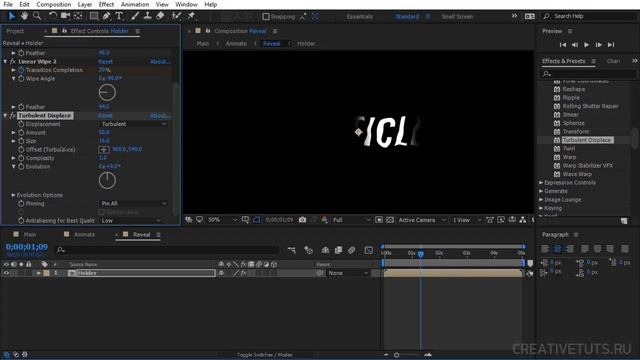This screenshot has width=640, height=360.
Task: Select Wave Warp effect in list
Action: [577, 174]
